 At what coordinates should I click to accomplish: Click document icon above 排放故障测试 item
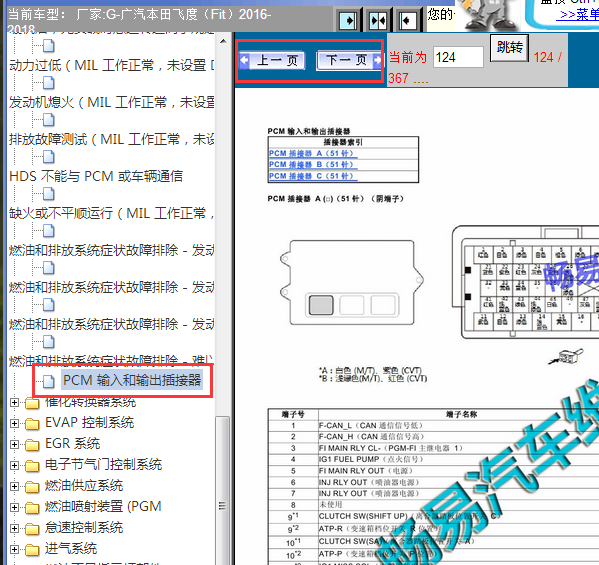tap(49, 120)
